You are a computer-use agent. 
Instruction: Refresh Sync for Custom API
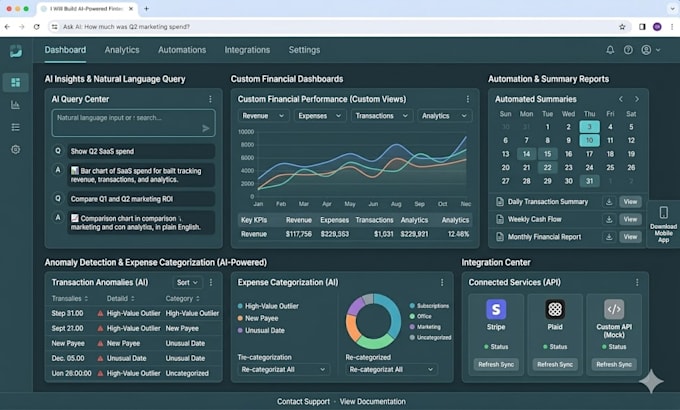point(614,364)
